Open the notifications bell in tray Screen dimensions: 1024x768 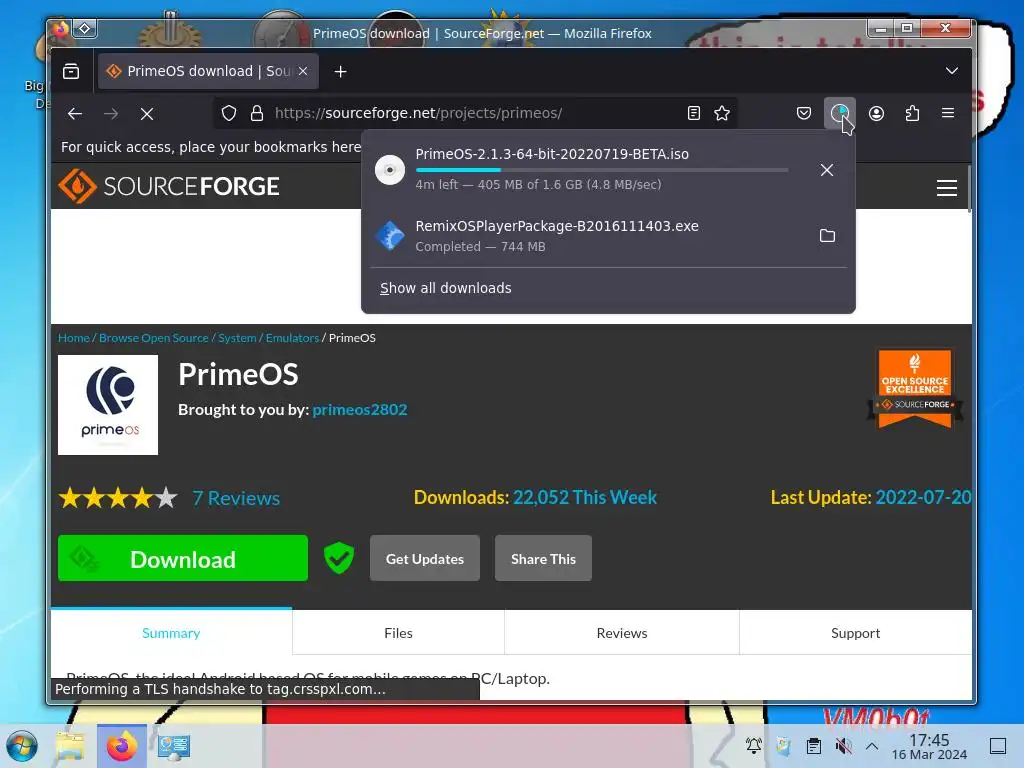click(754, 746)
